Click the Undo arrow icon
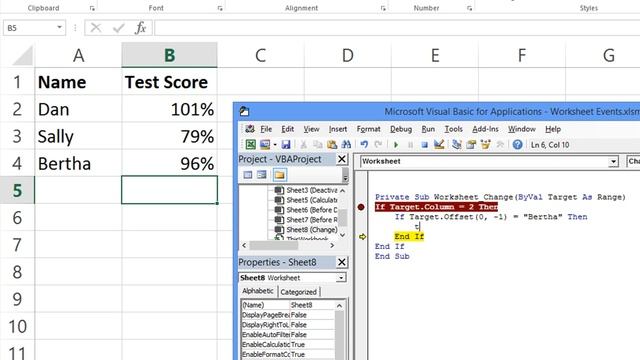 pos(364,144)
